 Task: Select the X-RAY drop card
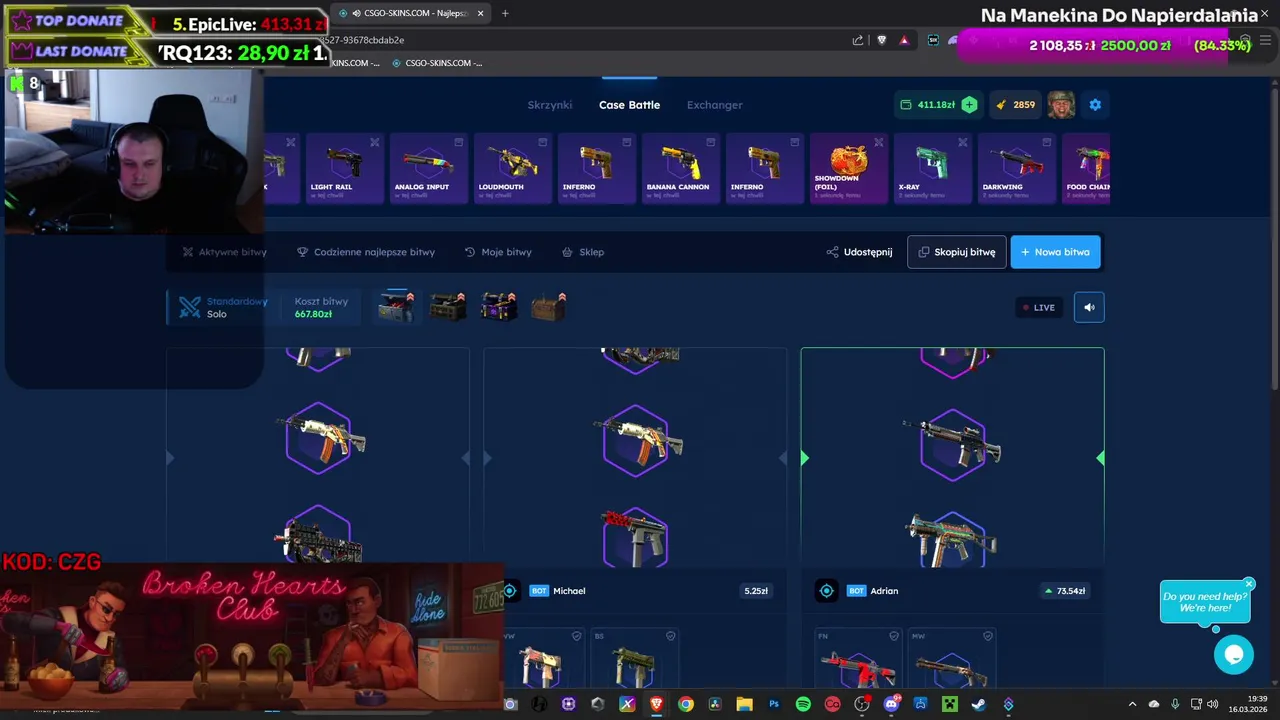pos(932,168)
